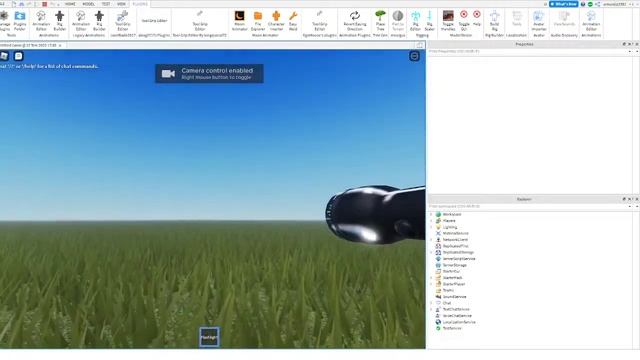The width and height of the screenshot is (640, 360).
Task: Switch to the MODEL ribbon tab
Action: [88, 4]
